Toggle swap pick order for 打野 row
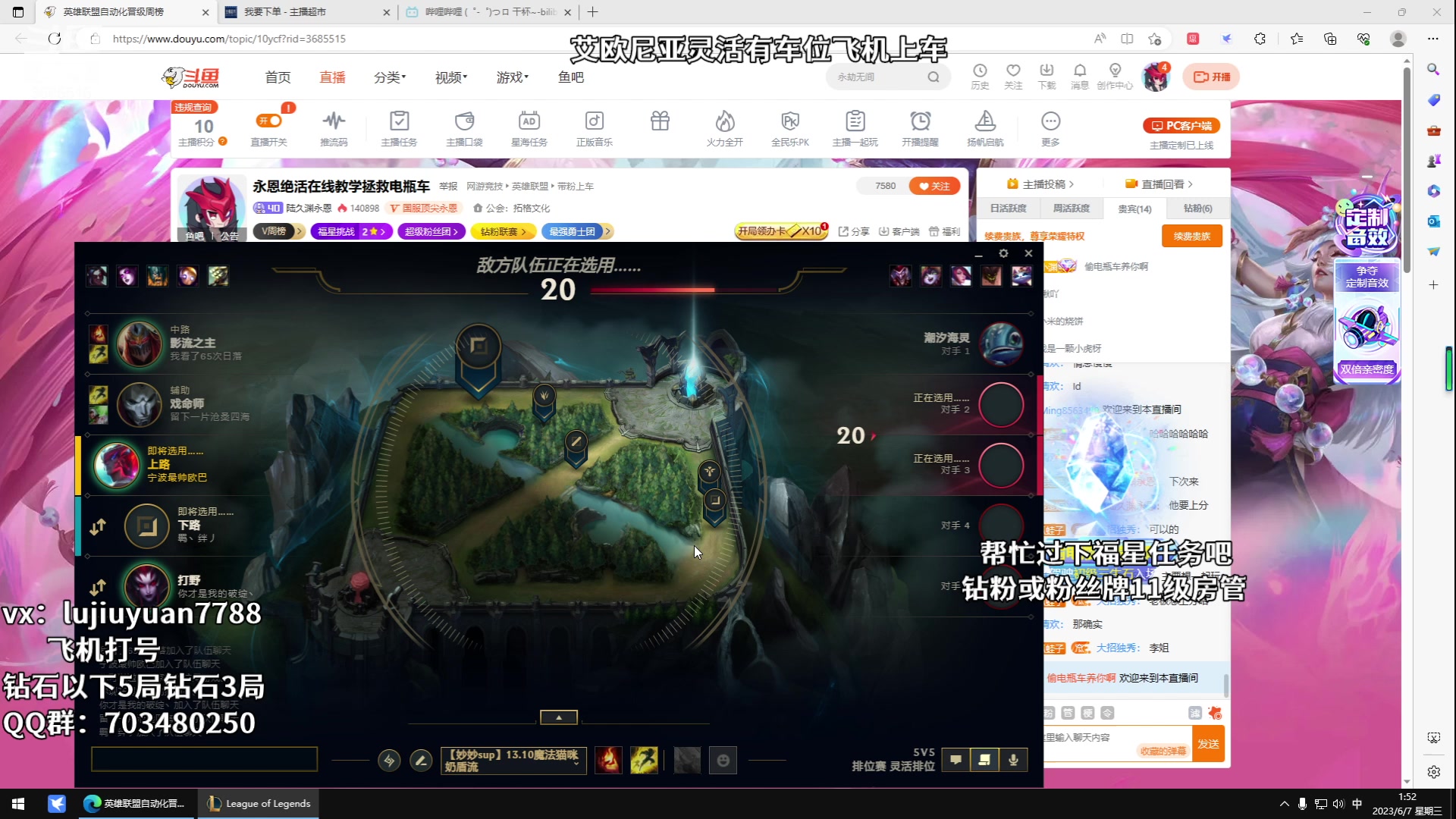This screenshot has height=819, width=1456. [x=98, y=587]
